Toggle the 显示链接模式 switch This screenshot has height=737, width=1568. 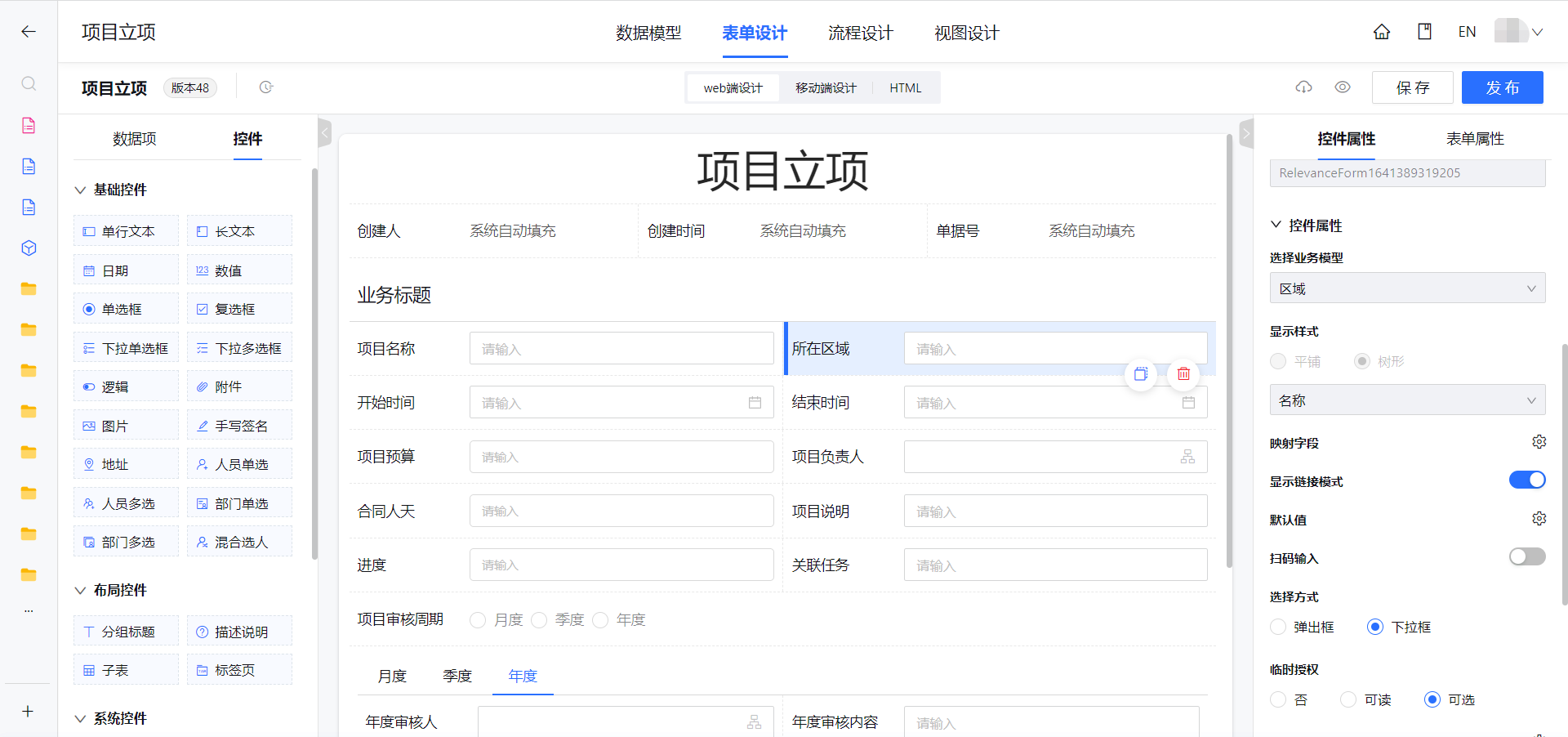tap(1527, 480)
